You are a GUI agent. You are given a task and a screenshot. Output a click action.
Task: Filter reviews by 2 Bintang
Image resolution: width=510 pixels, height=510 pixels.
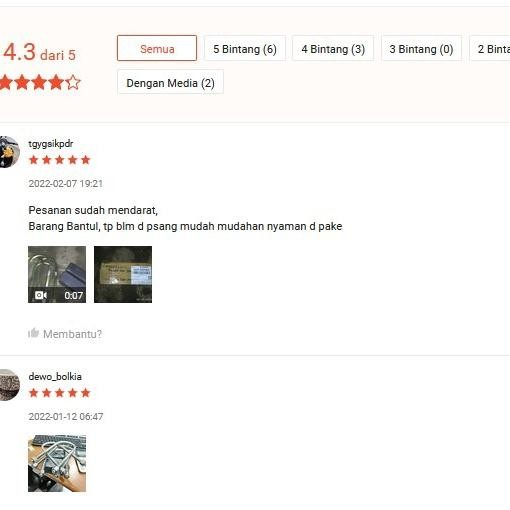click(x=490, y=48)
